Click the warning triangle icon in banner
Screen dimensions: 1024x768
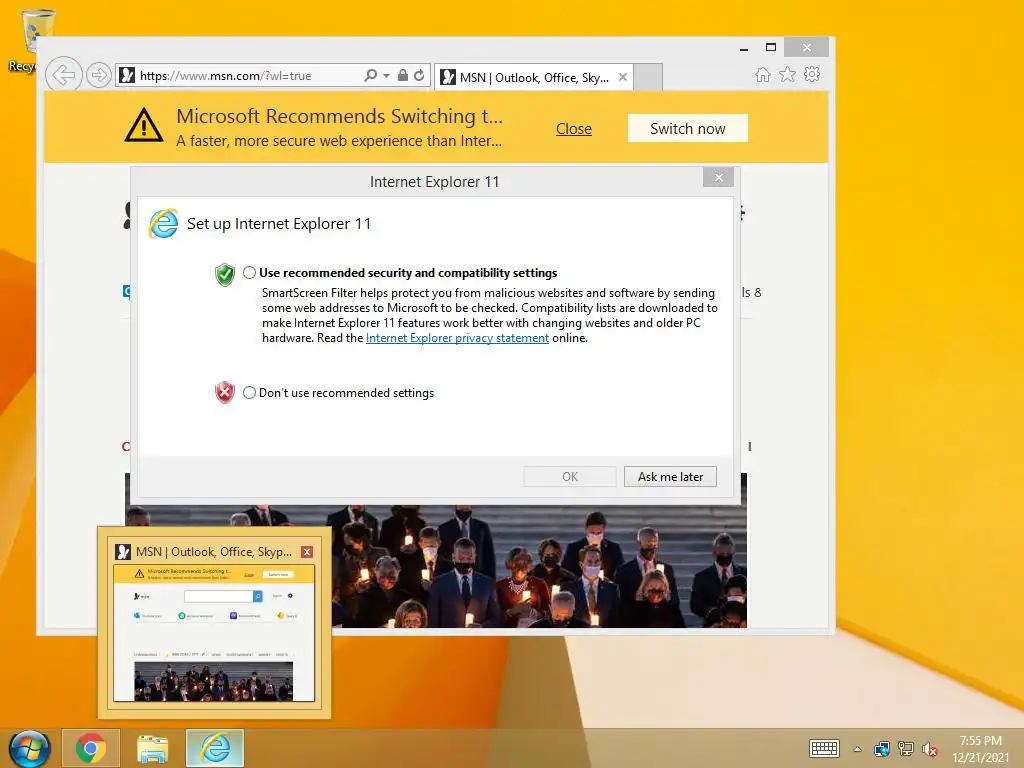click(x=144, y=125)
